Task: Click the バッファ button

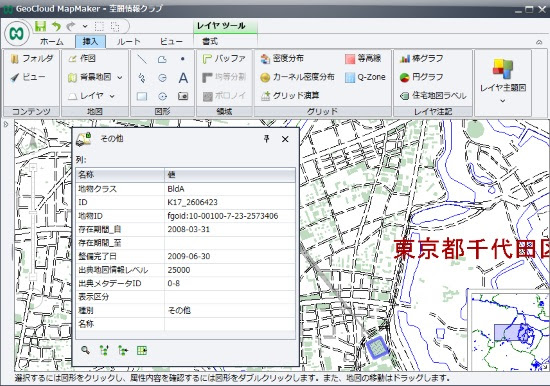Action: (224, 59)
